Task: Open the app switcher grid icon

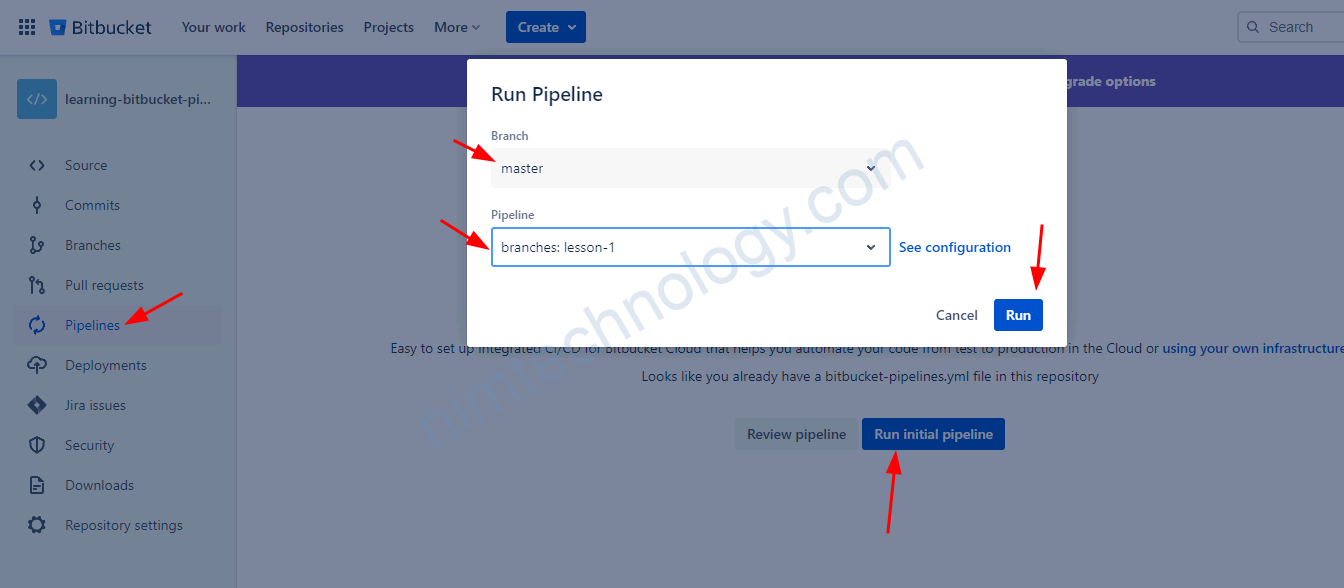Action: pyautogui.click(x=27, y=27)
